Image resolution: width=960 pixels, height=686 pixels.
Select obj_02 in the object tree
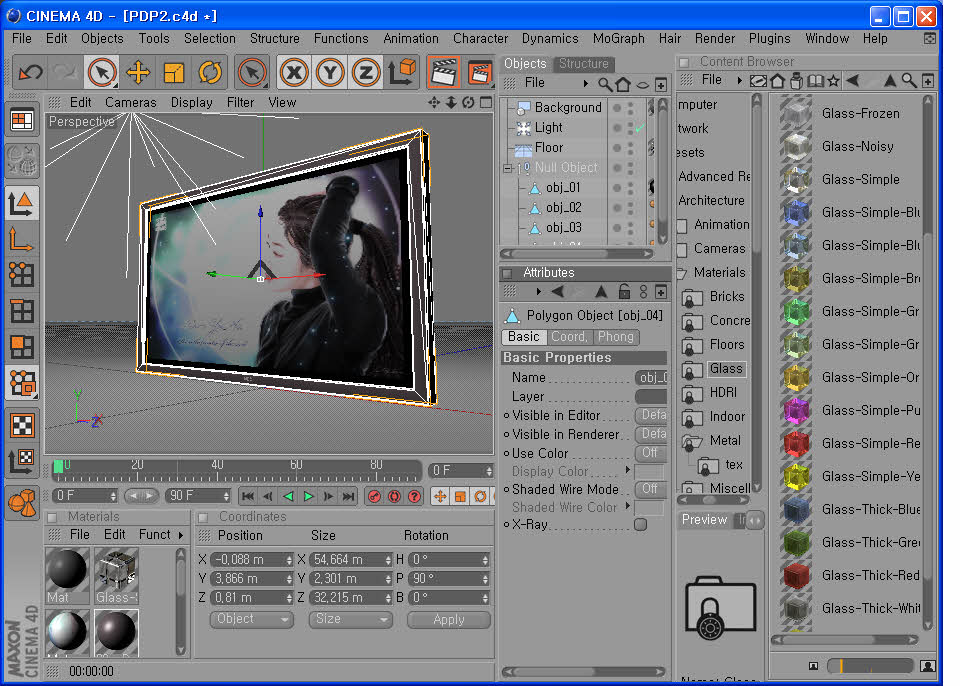coord(563,208)
